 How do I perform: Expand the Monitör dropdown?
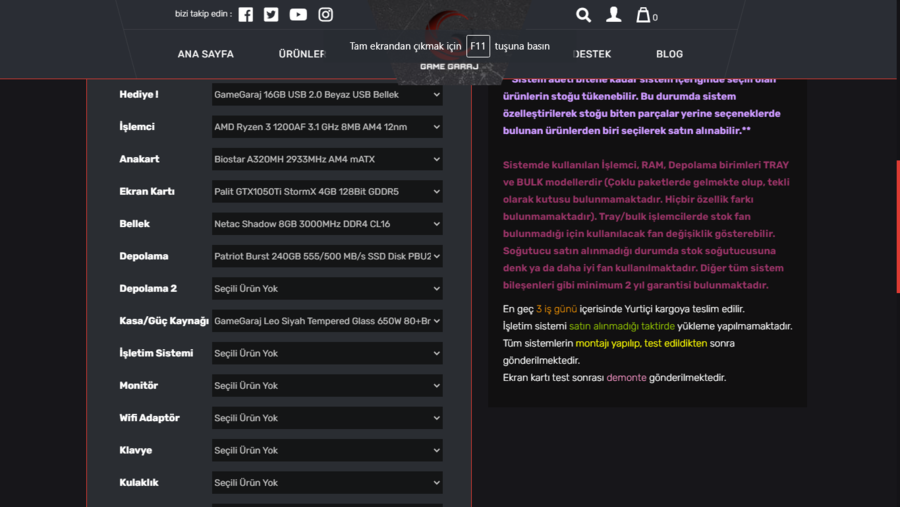point(327,386)
